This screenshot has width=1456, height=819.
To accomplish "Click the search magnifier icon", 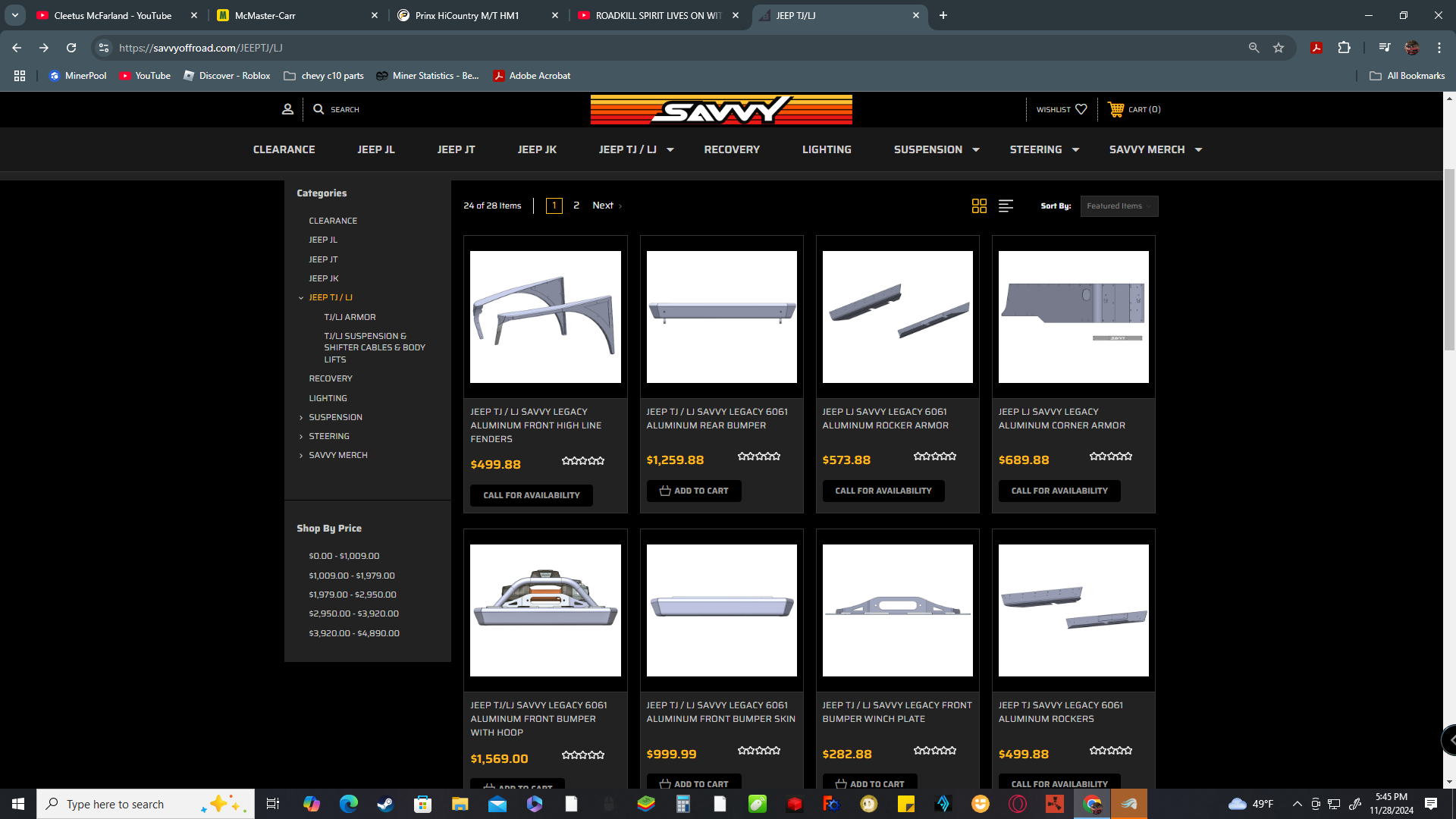I will (319, 109).
